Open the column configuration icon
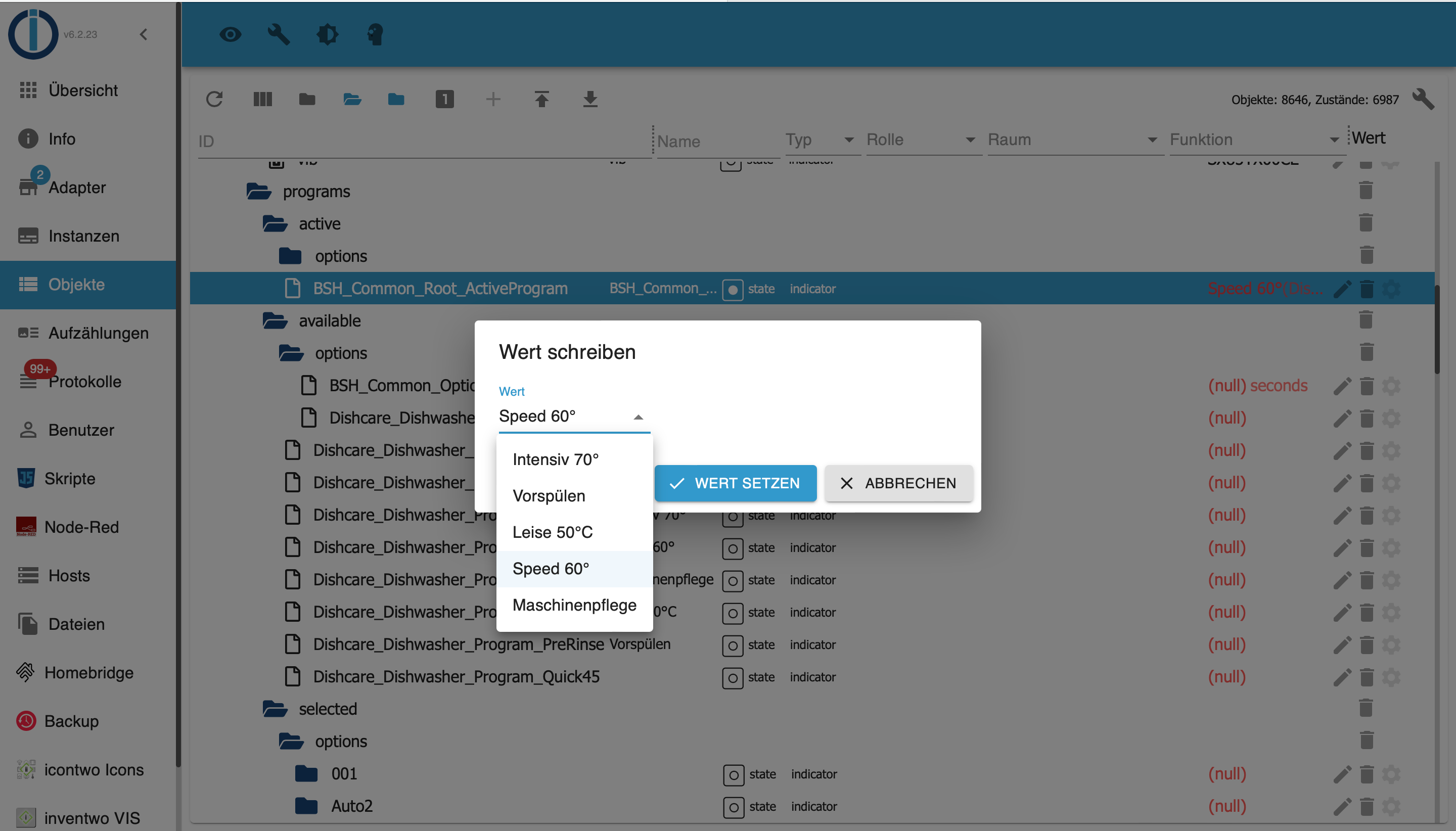This screenshot has width=1456, height=831. coord(262,99)
